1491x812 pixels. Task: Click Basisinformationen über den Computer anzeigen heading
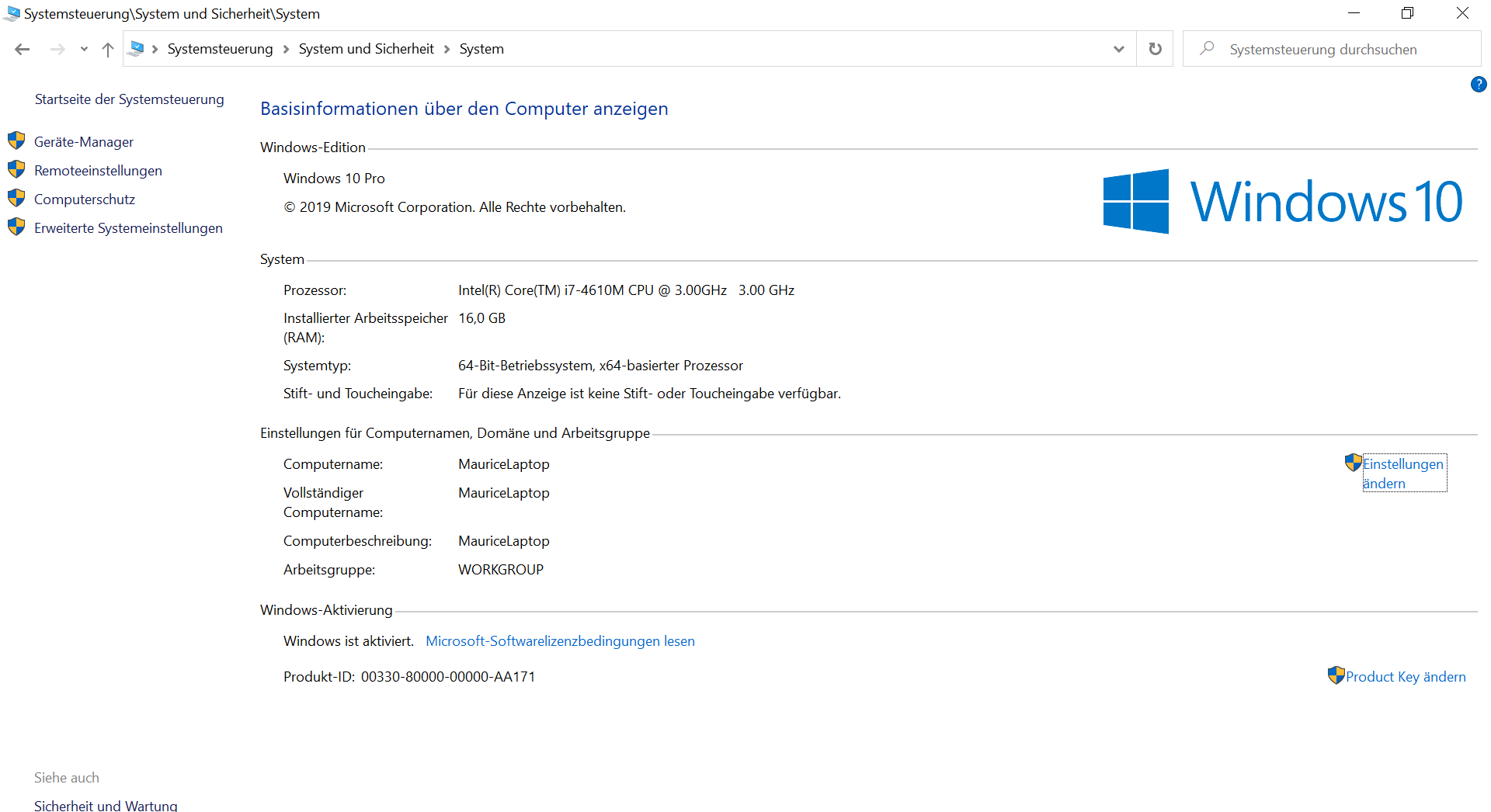point(464,109)
